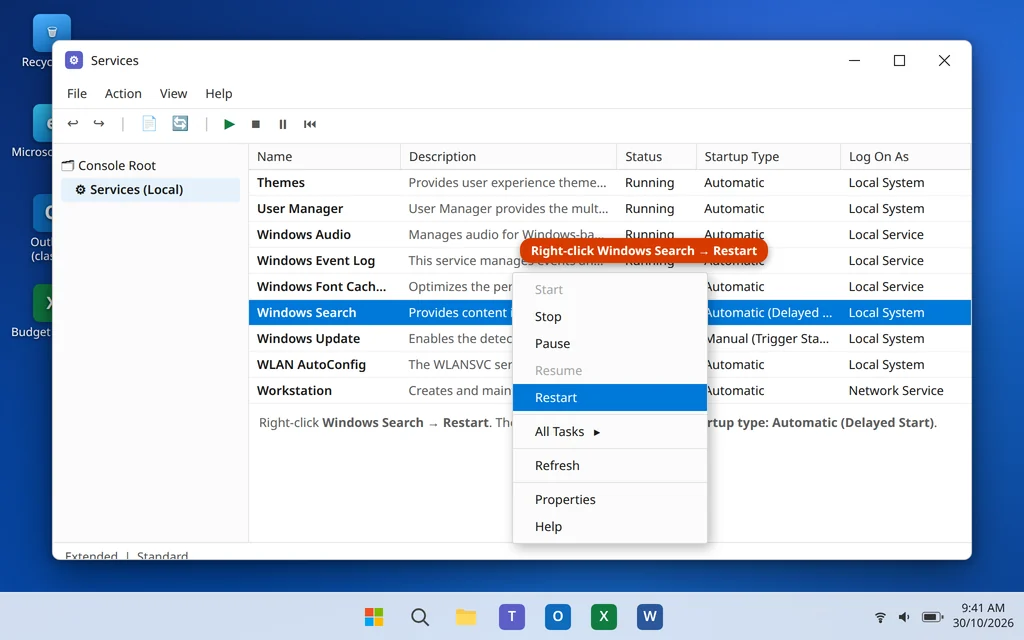The width and height of the screenshot is (1024, 640).
Task: Click the Back arrow in the toolbar
Action: tap(72, 123)
